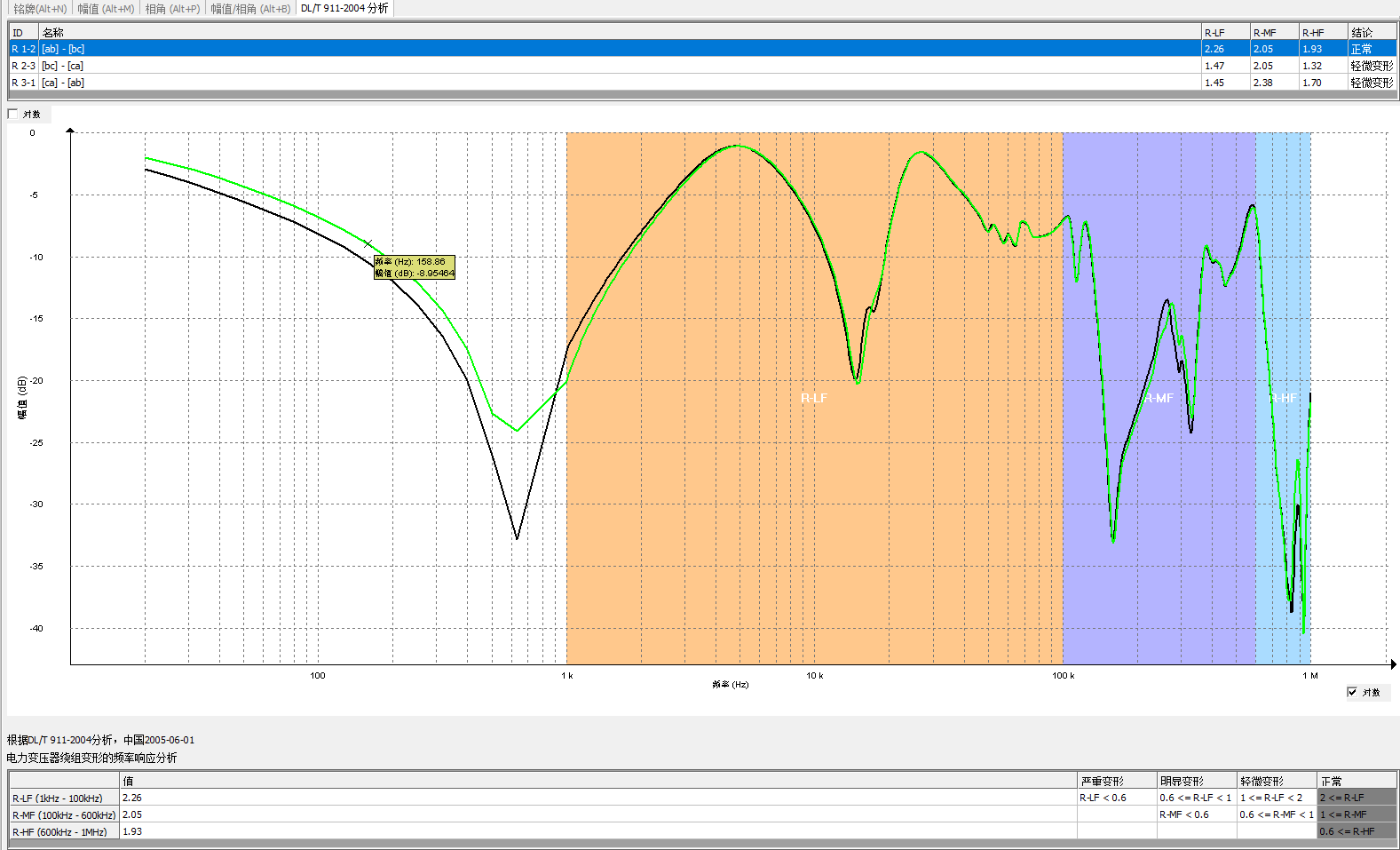
Task: Uncheck the 对数 checkbox below the X axis
Action: 1352,692
